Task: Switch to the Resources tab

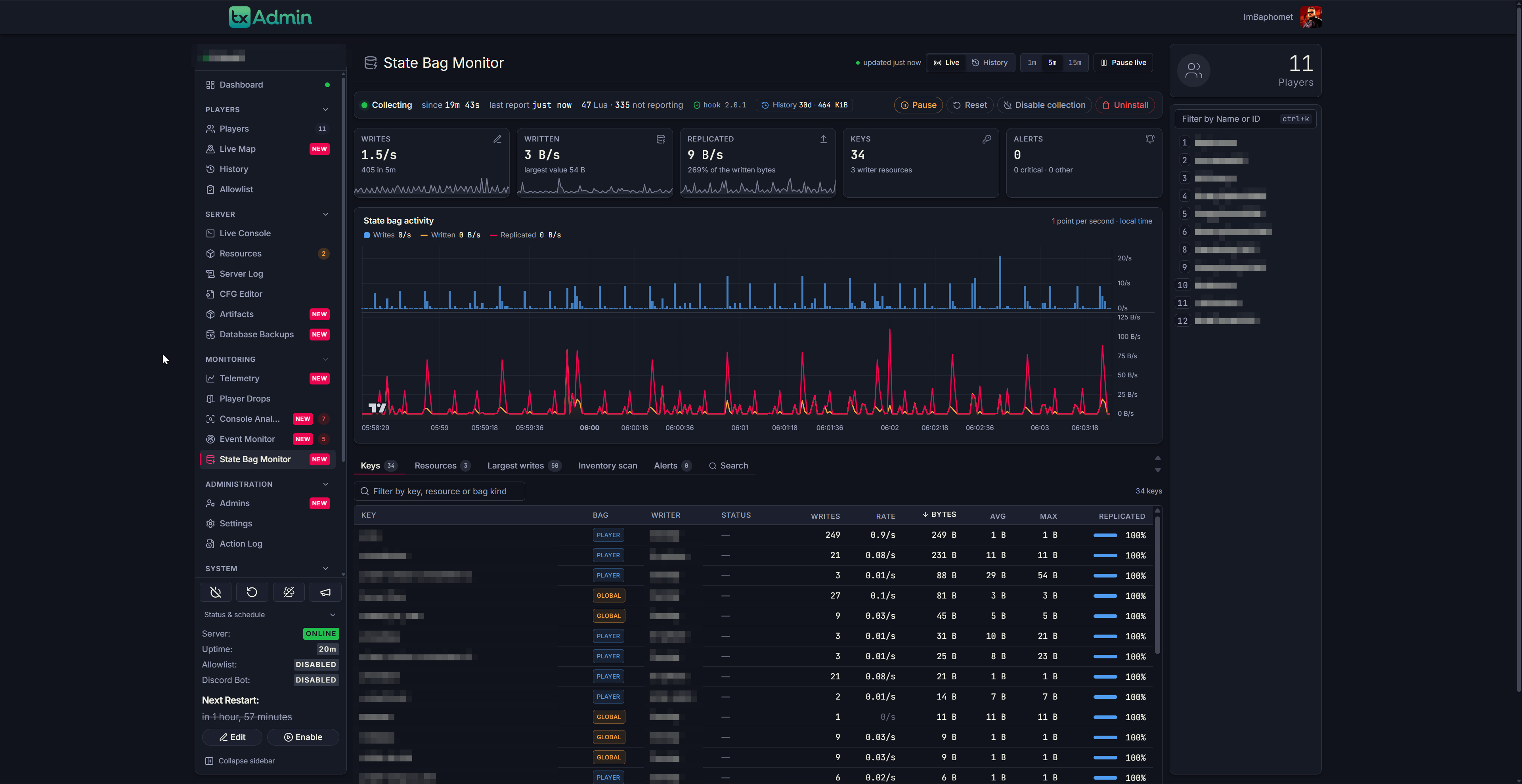Action: (x=442, y=466)
